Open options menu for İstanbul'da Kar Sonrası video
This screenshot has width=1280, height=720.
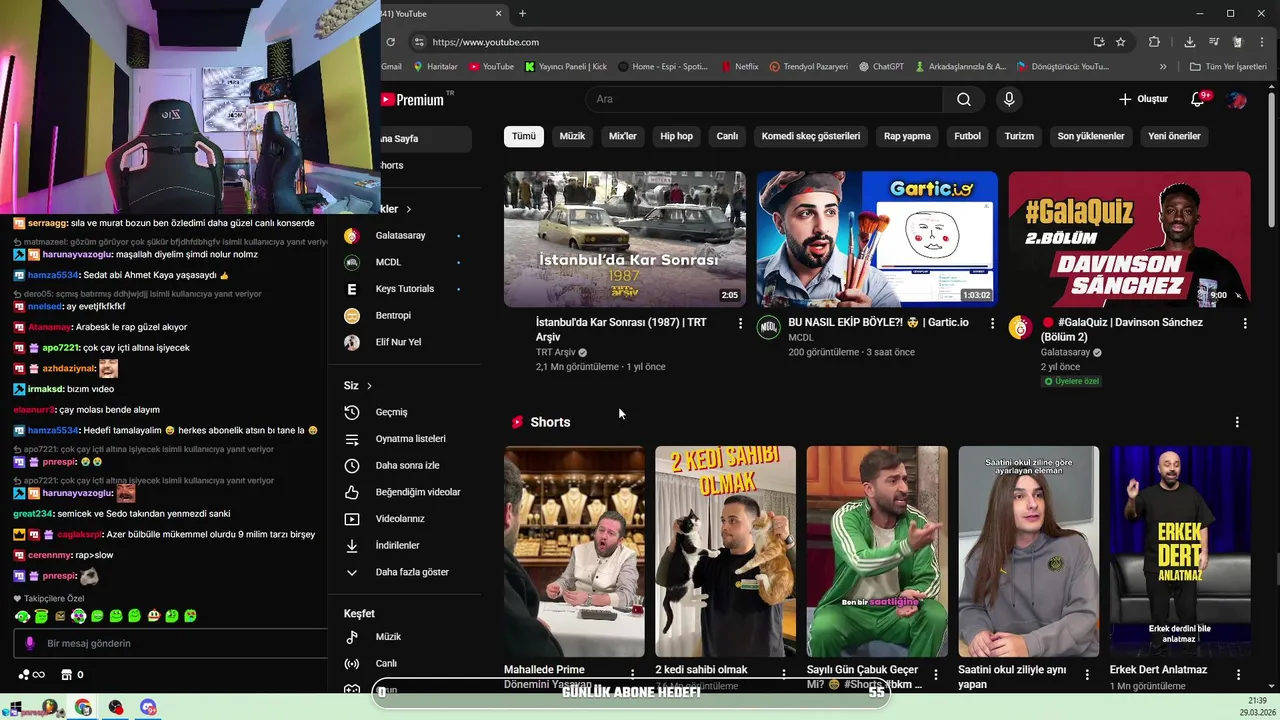740,323
